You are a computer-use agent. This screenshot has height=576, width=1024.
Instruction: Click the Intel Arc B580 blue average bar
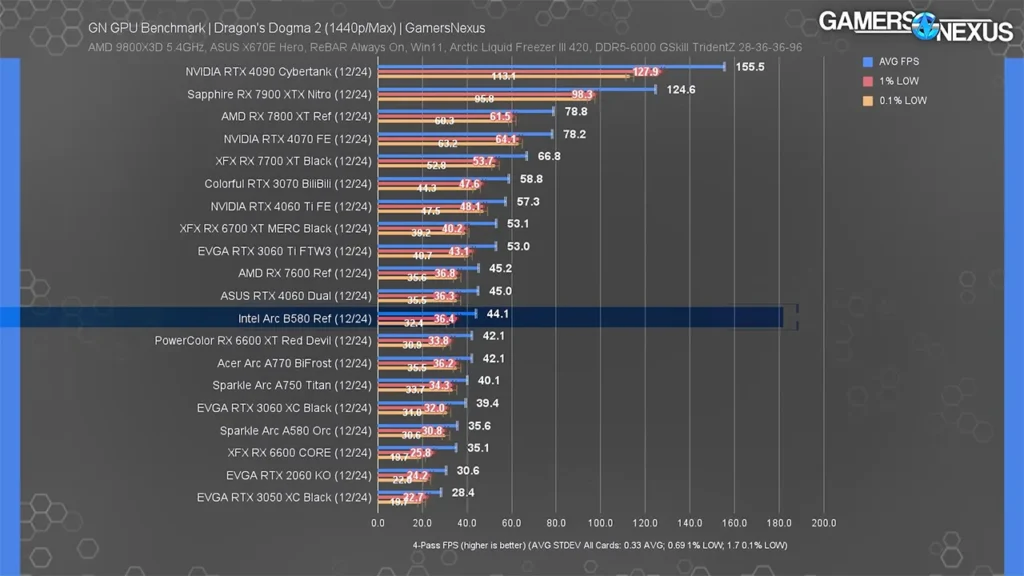pyautogui.click(x=427, y=313)
